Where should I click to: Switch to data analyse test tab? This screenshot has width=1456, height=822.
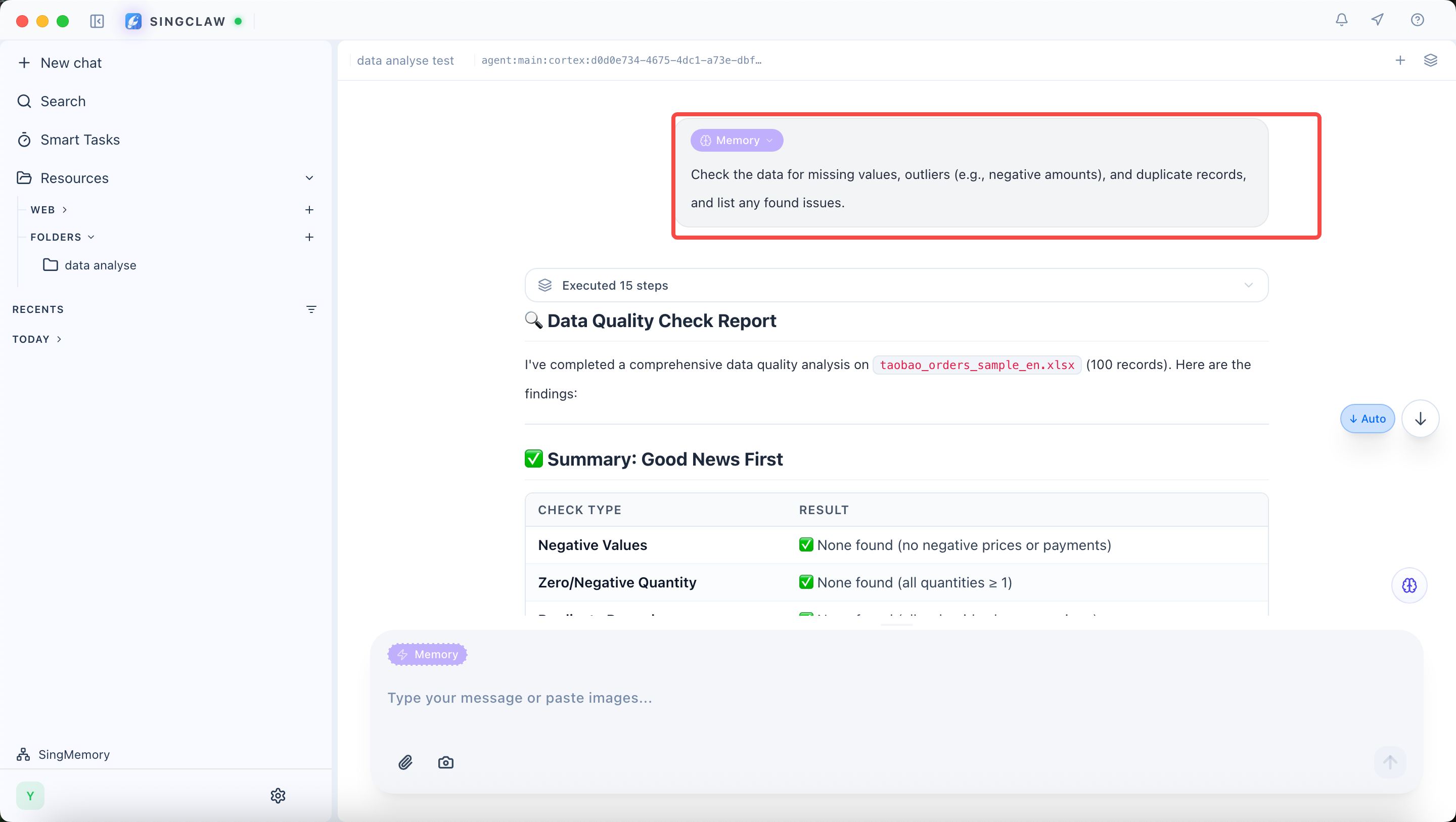tap(405, 61)
